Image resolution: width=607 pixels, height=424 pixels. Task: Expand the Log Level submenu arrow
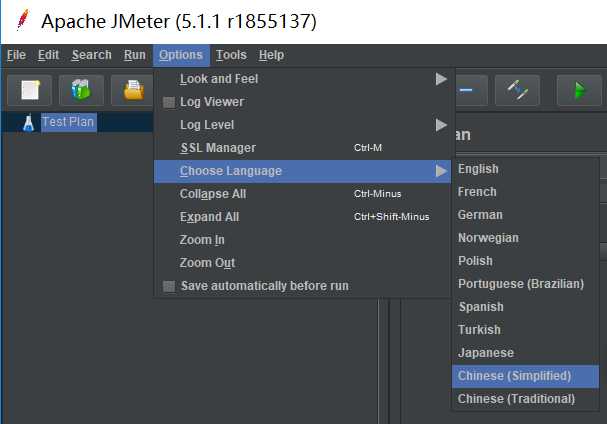441,125
